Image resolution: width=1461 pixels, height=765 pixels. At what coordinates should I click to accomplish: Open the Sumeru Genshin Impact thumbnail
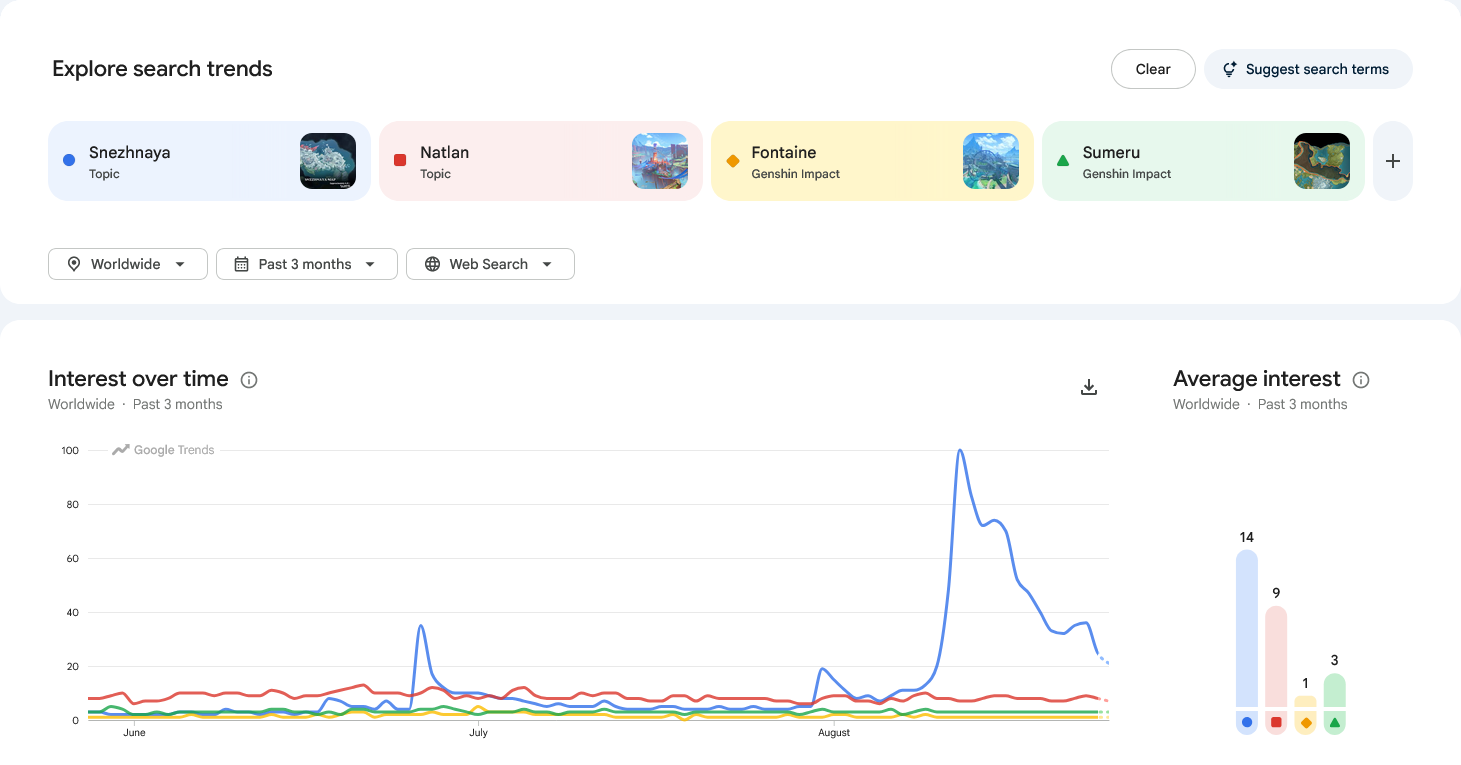pyautogui.click(x=1322, y=161)
